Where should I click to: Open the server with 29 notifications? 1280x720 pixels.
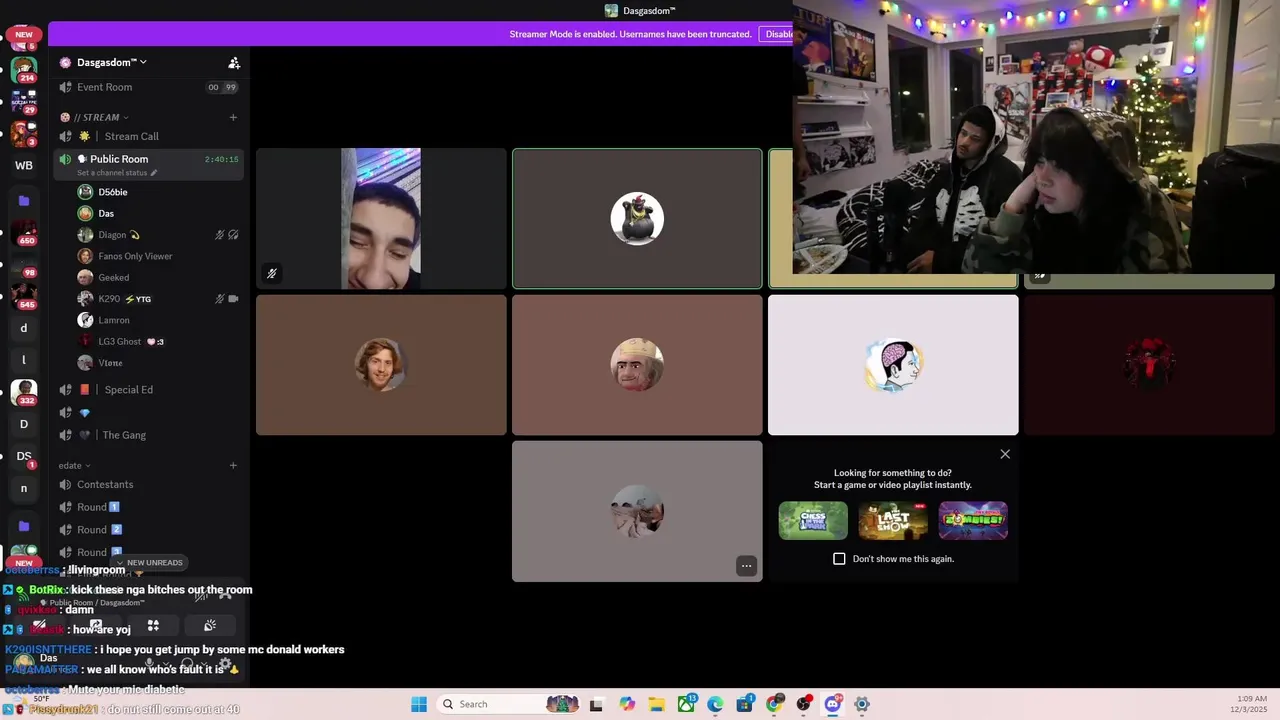pos(24,101)
